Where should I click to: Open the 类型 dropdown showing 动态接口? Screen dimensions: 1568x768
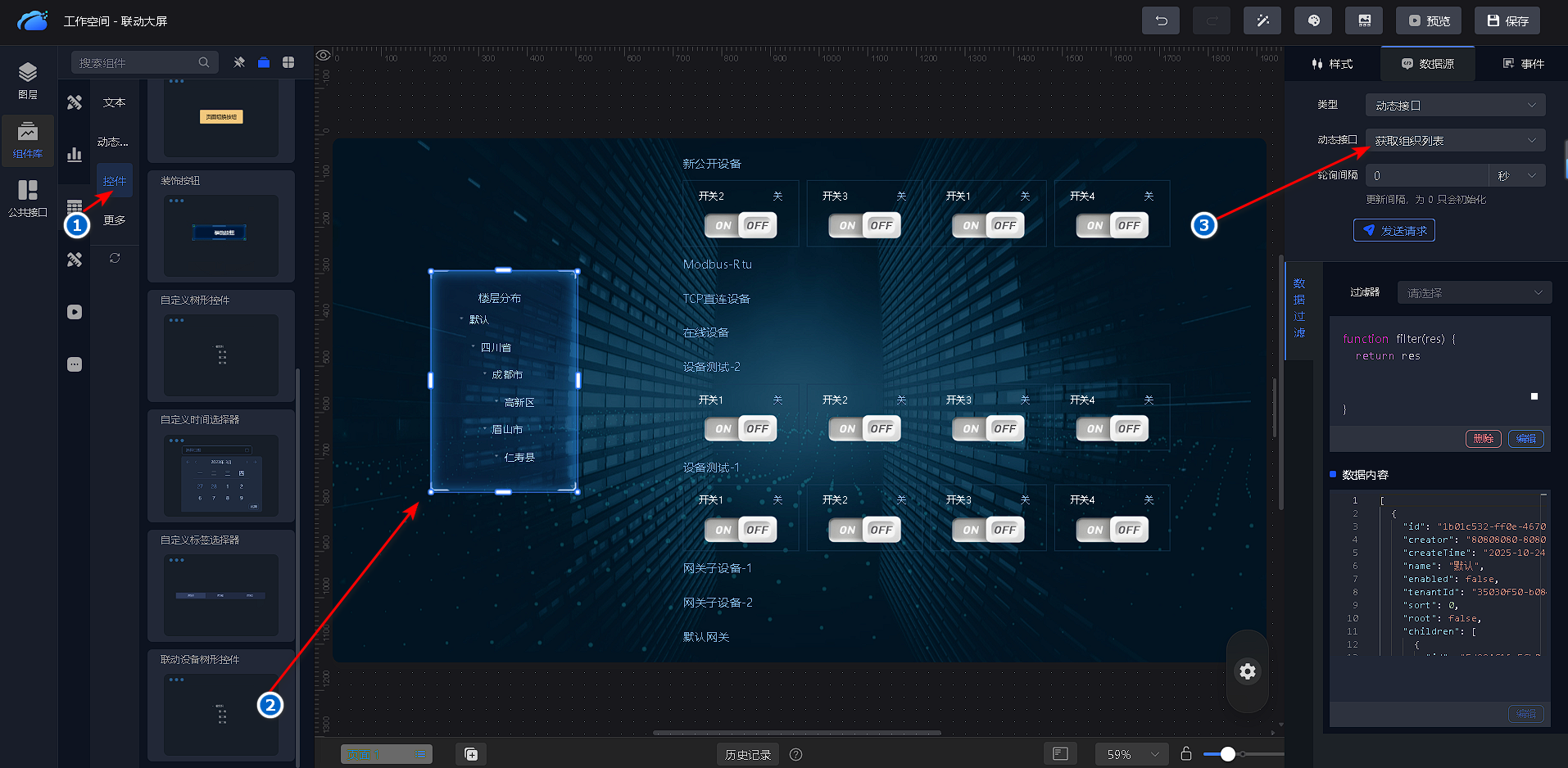1455,106
